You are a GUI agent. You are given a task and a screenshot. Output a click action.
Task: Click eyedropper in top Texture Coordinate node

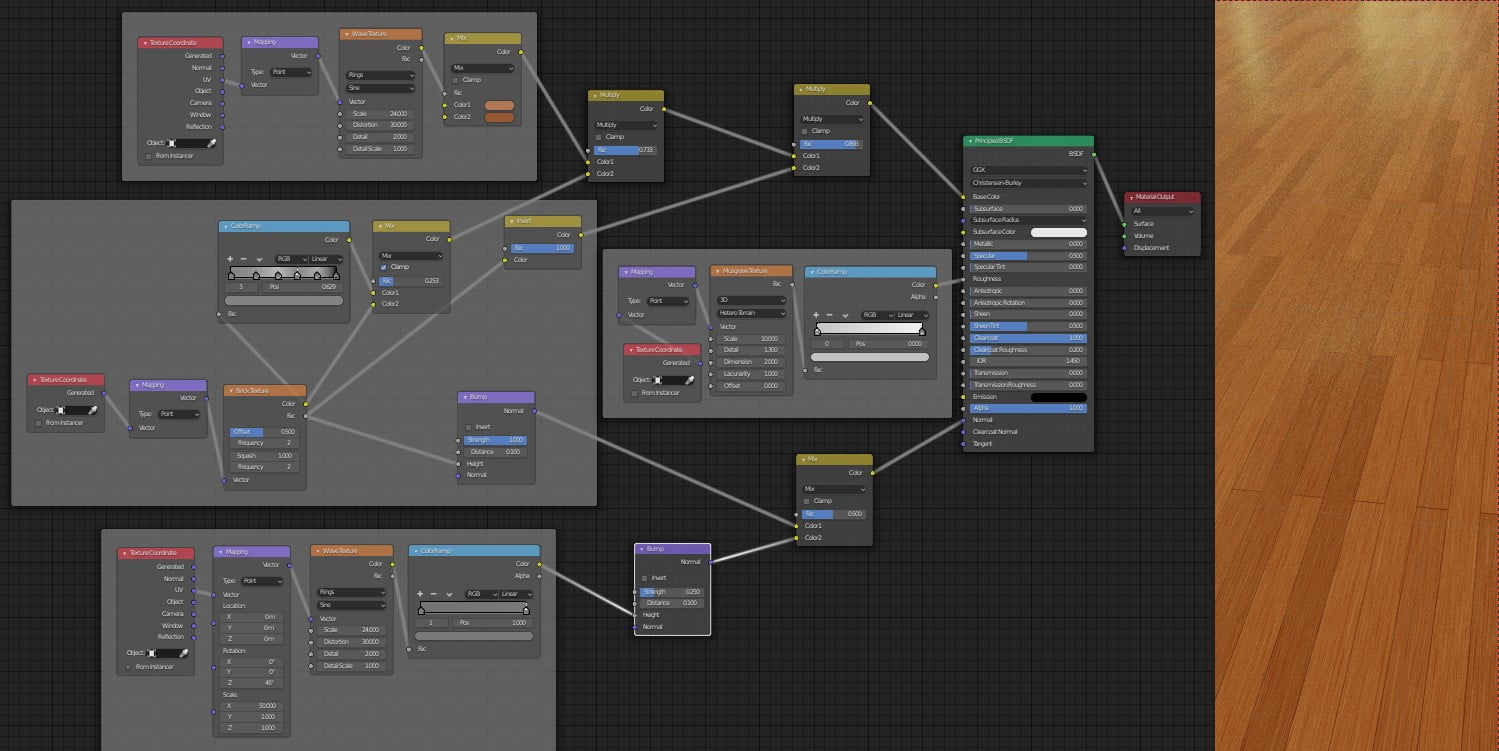(212, 143)
